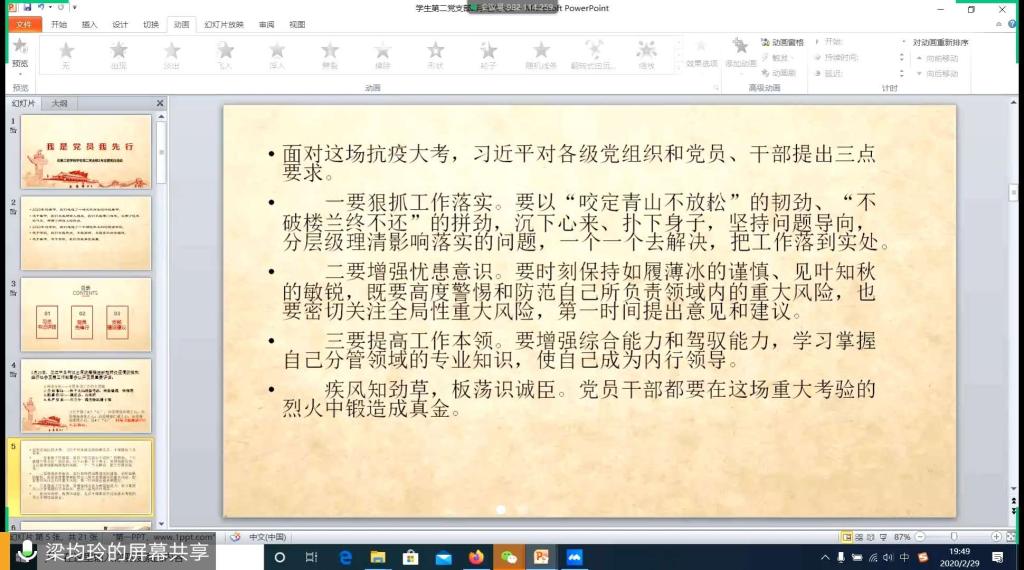Click the zoom slider in the status bar
1024x570 pixels.
pyautogui.click(x=953, y=537)
